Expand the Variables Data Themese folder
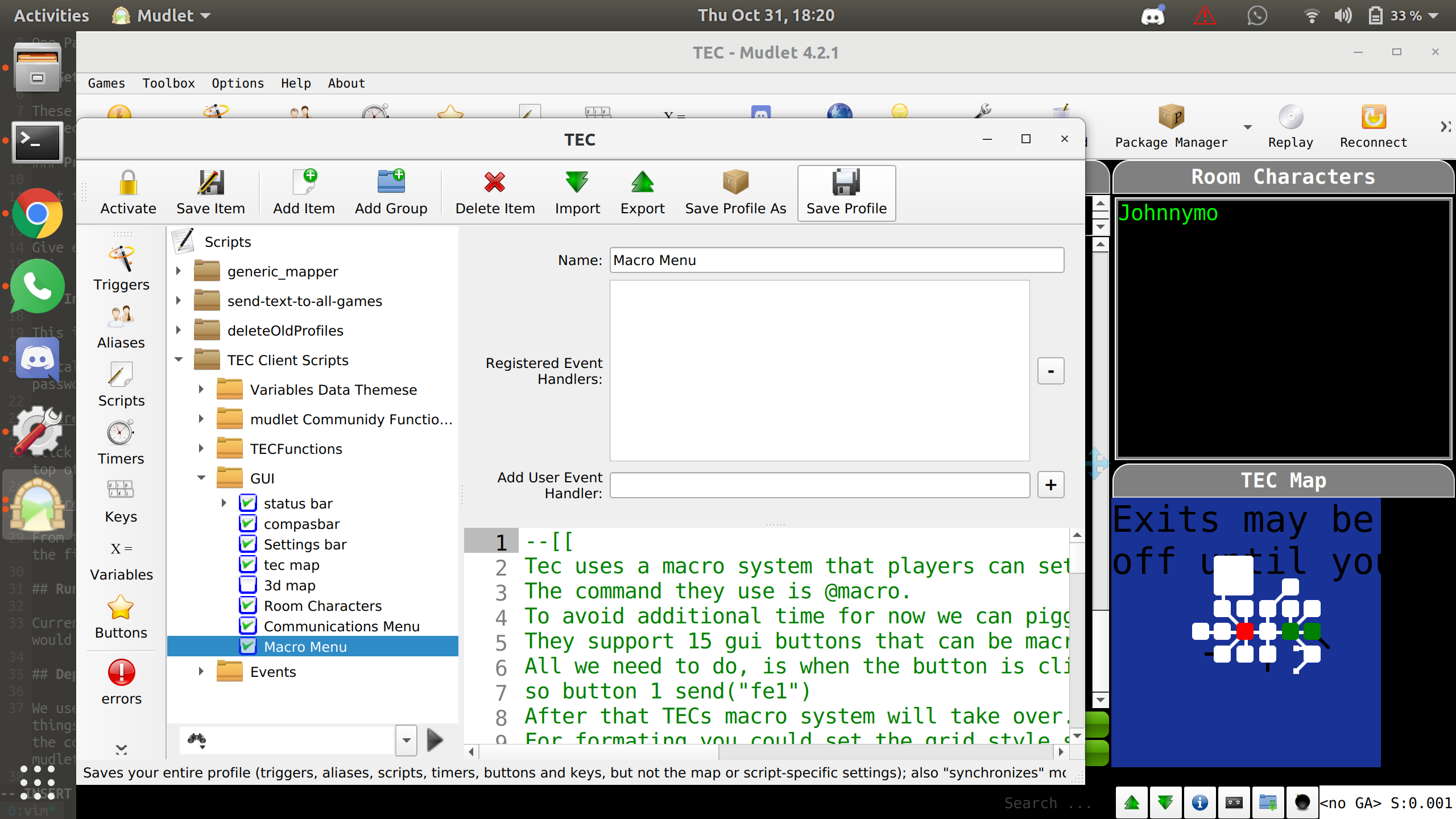This screenshot has width=1456, height=819. (201, 389)
